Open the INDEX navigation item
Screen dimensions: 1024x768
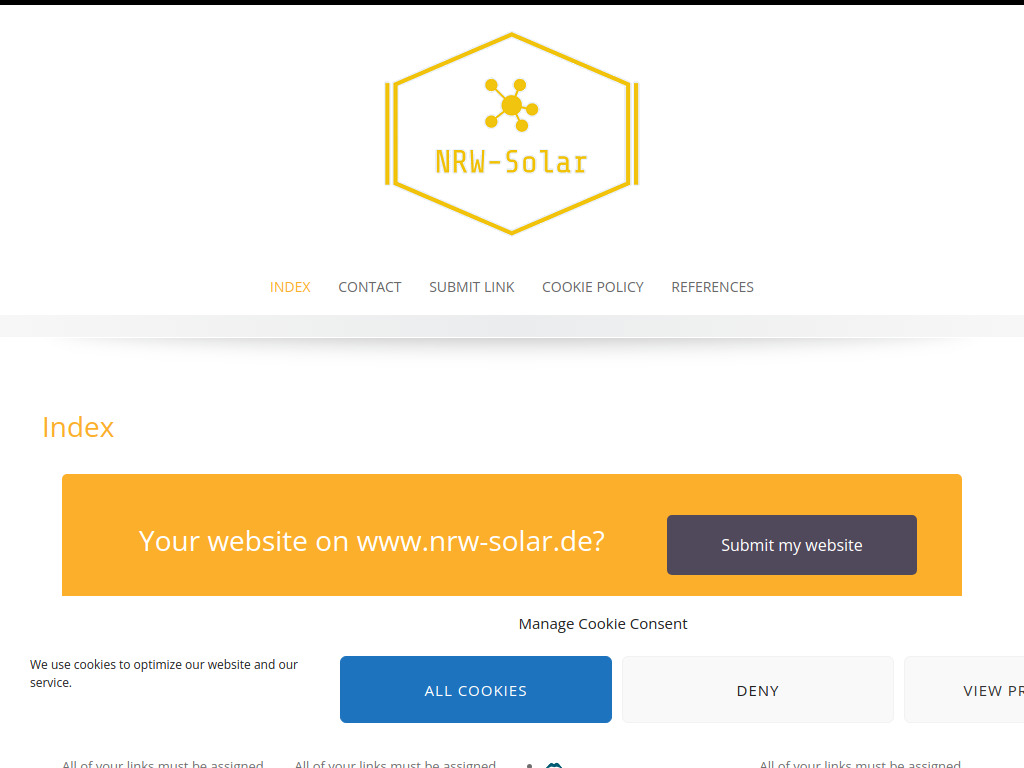click(x=290, y=287)
